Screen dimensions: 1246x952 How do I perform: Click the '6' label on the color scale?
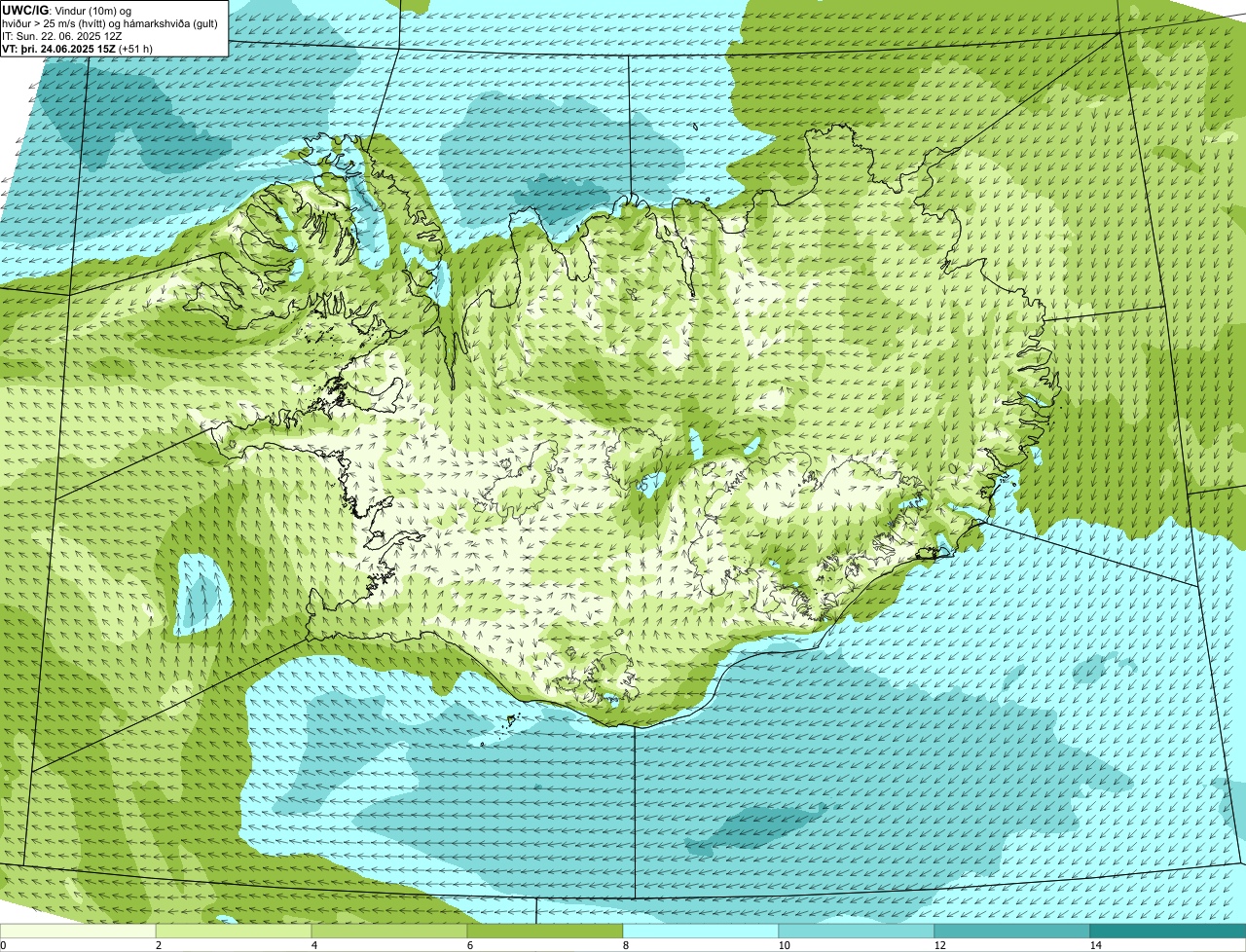click(469, 945)
